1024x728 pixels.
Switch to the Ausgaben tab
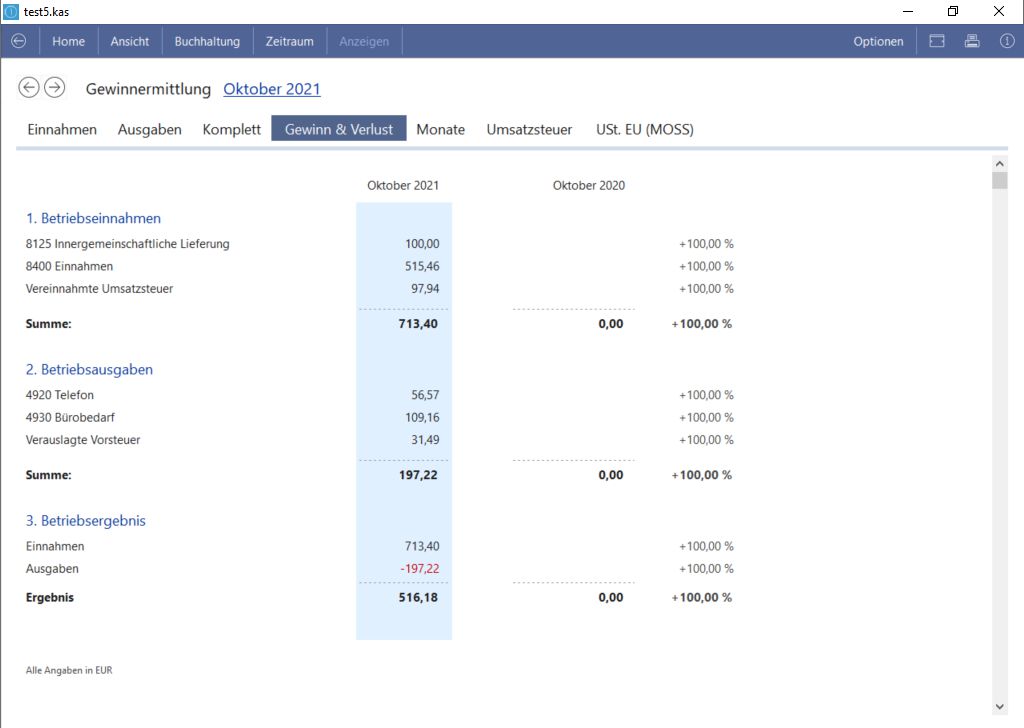150,129
